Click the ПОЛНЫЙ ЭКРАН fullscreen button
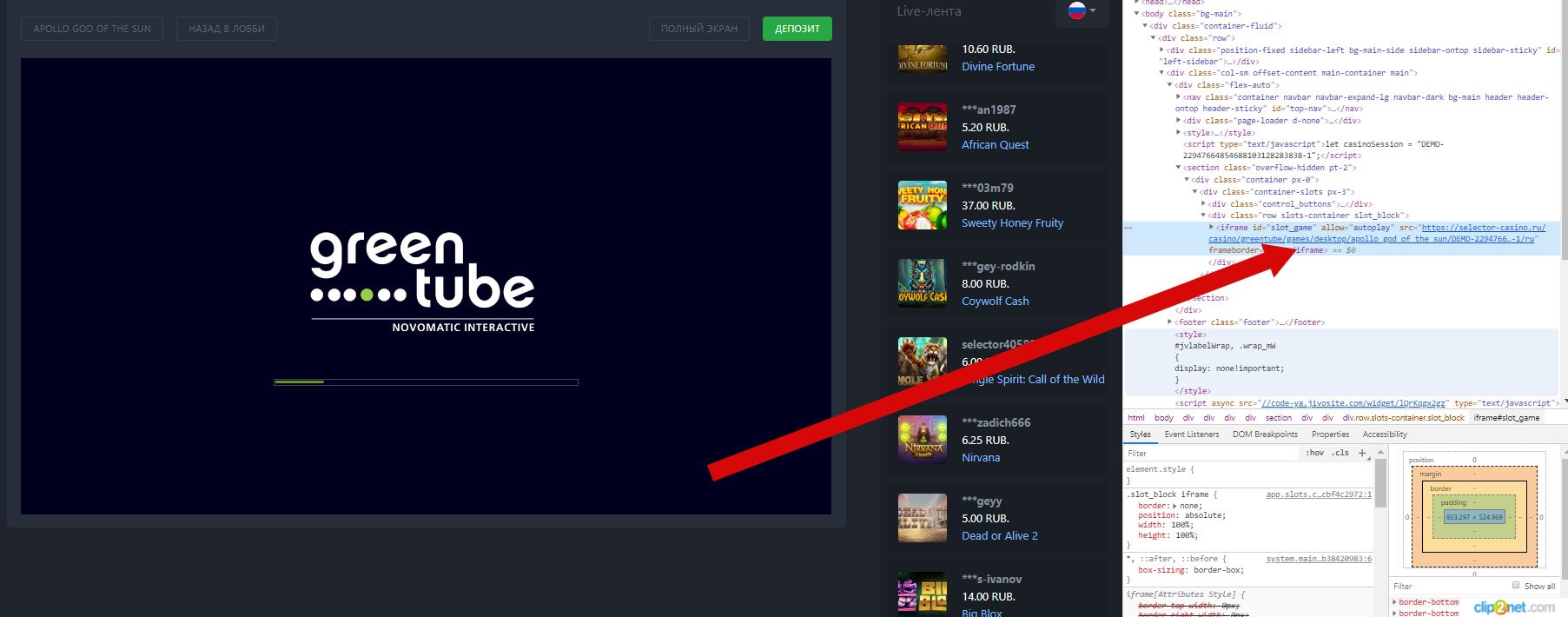The height and width of the screenshot is (617, 1568). [x=698, y=29]
